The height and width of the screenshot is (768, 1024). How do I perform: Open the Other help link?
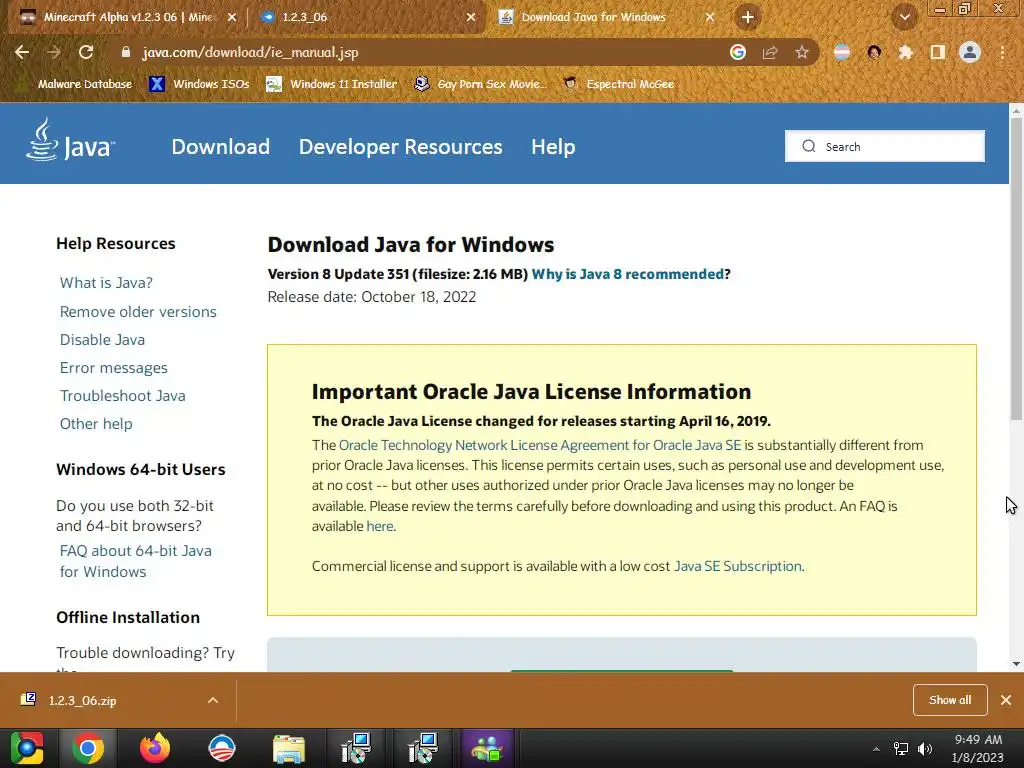(x=96, y=424)
